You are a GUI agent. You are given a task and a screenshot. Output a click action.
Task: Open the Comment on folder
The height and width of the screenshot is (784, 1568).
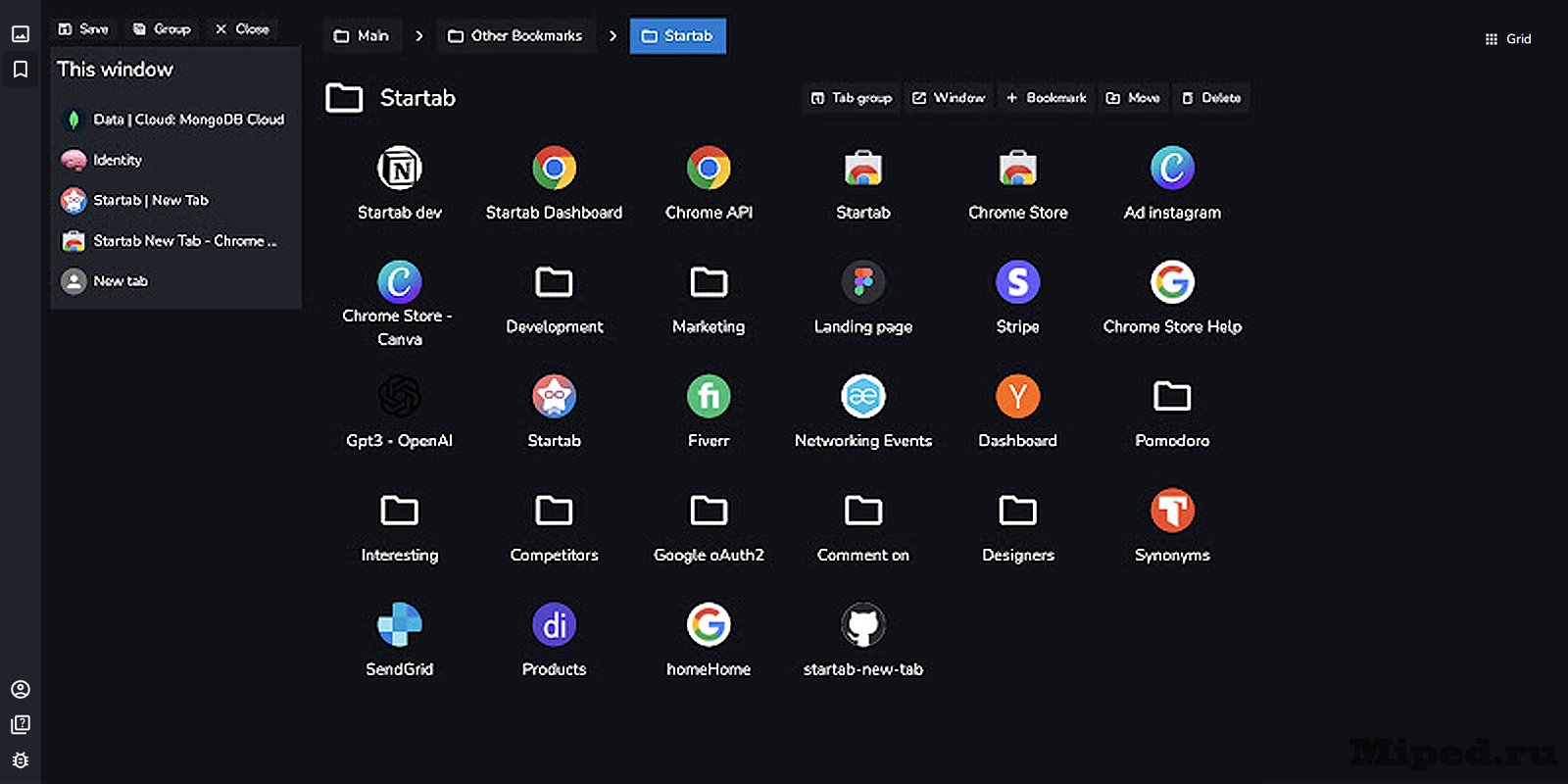coord(863,527)
